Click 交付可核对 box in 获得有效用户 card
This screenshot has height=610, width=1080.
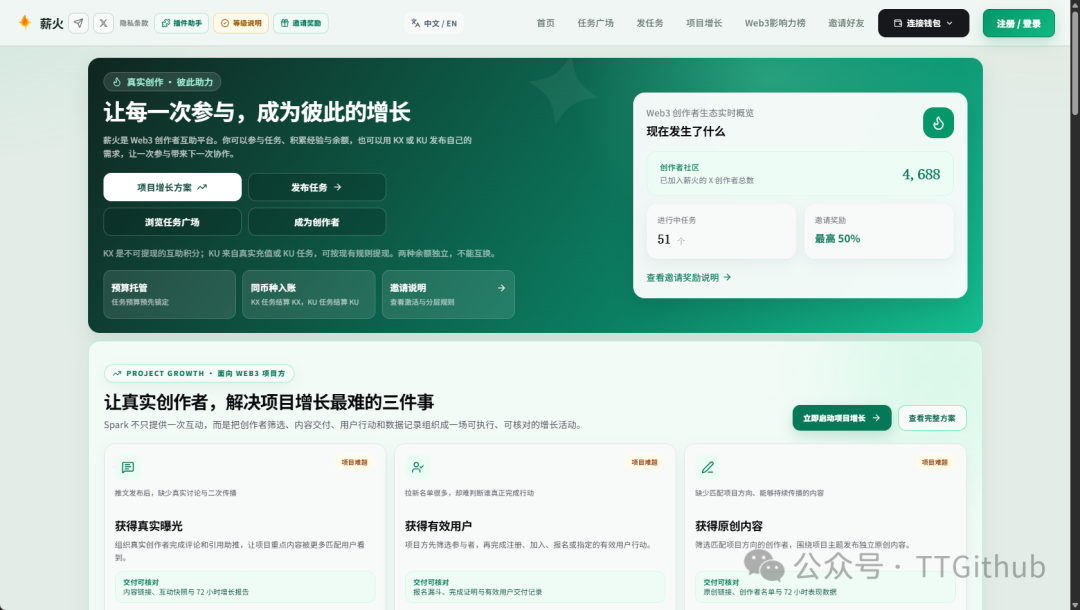[x=535, y=587]
